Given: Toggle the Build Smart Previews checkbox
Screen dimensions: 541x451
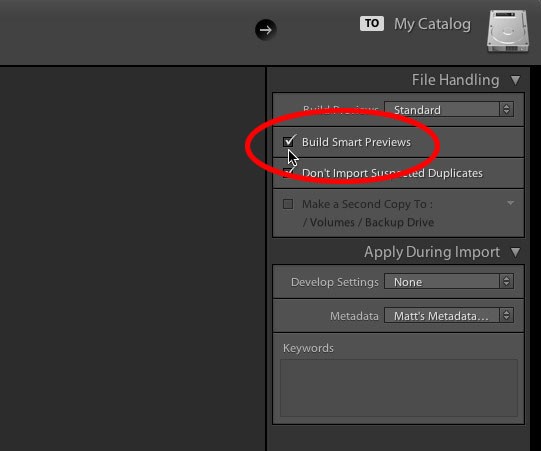Looking at the screenshot, I should [x=288, y=142].
